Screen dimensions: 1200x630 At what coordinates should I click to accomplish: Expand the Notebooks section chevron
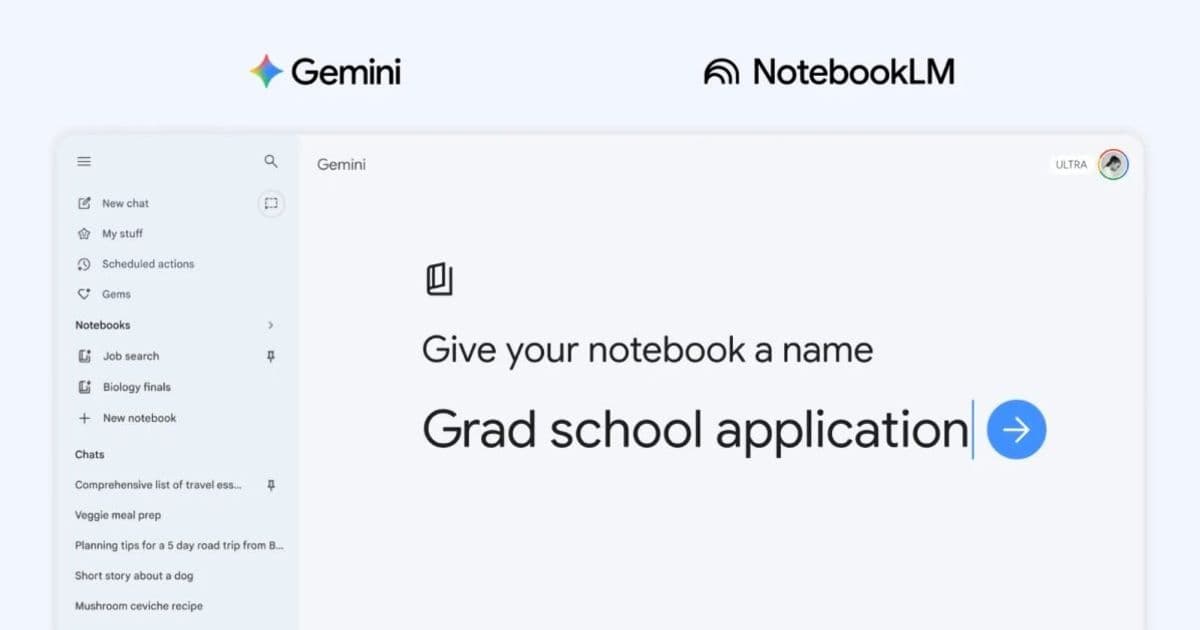(270, 325)
